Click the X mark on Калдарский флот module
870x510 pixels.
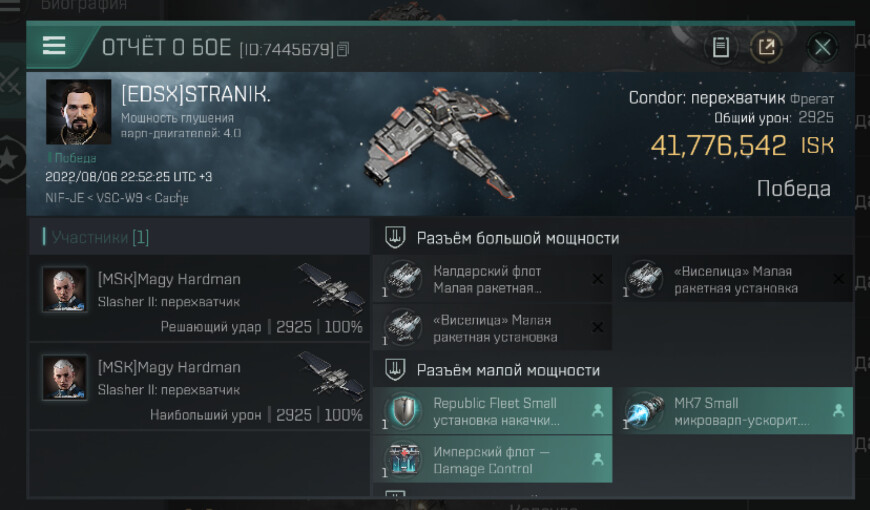coord(598,279)
